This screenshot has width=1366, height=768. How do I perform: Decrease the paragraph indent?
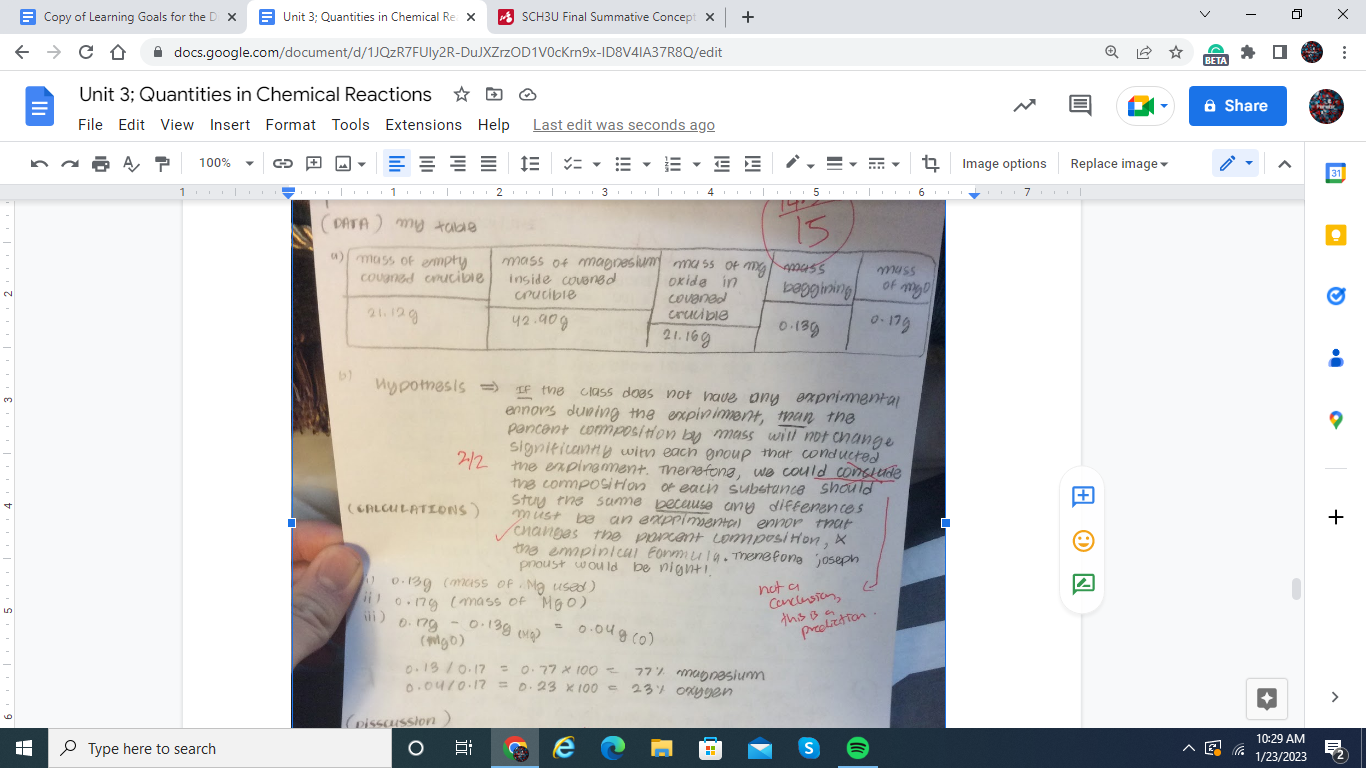722,164
